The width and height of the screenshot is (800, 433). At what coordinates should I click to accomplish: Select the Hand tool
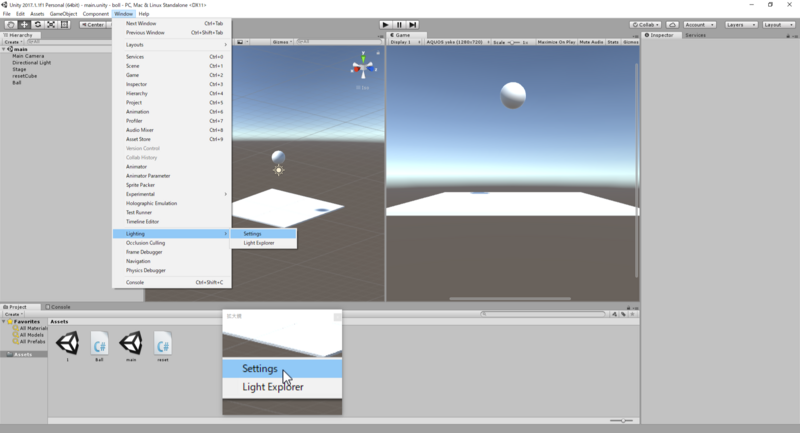tap(10, 24)
